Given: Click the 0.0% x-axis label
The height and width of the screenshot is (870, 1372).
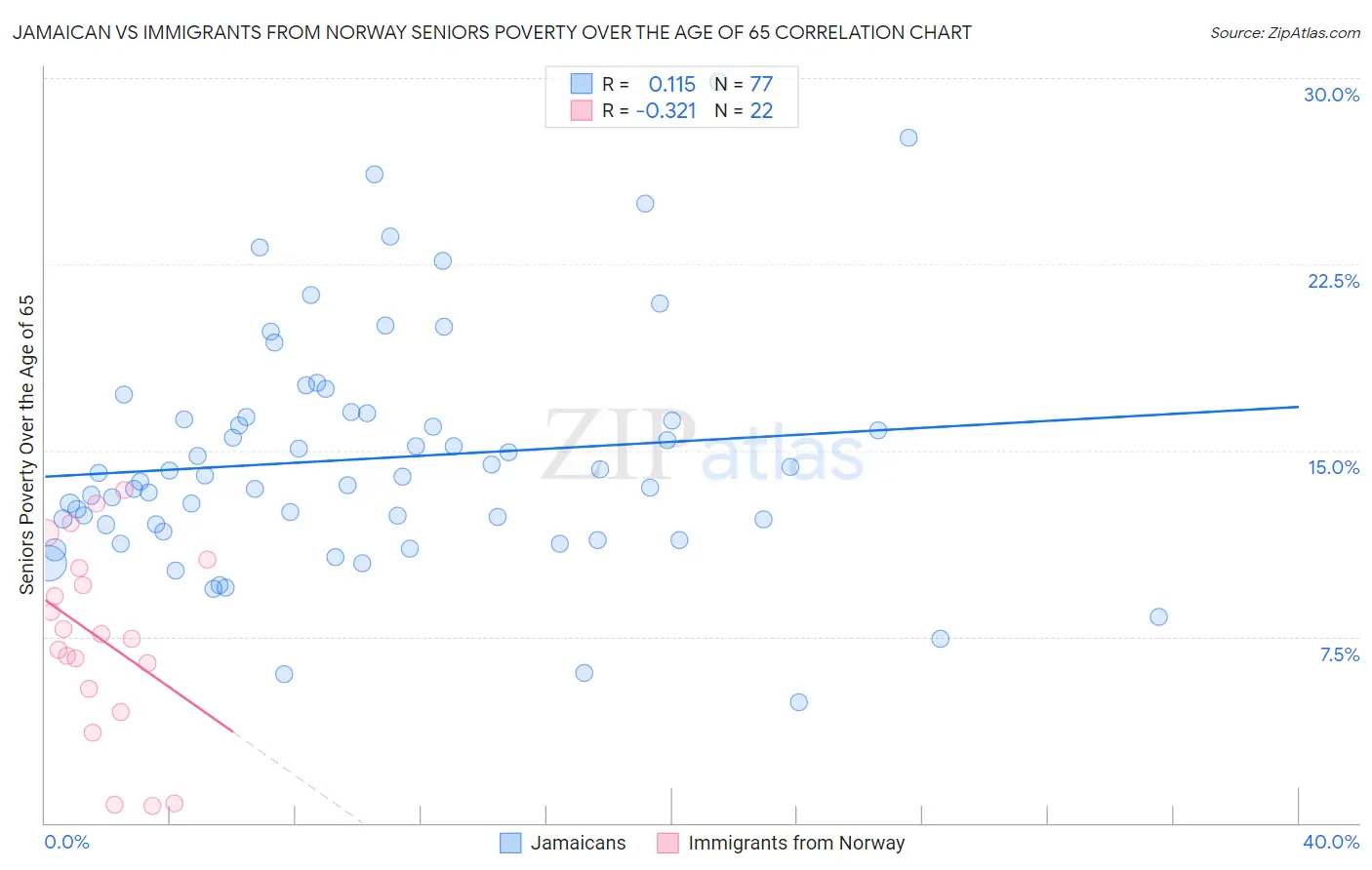Looking at the screenshot, I should (x=67, y=842).
